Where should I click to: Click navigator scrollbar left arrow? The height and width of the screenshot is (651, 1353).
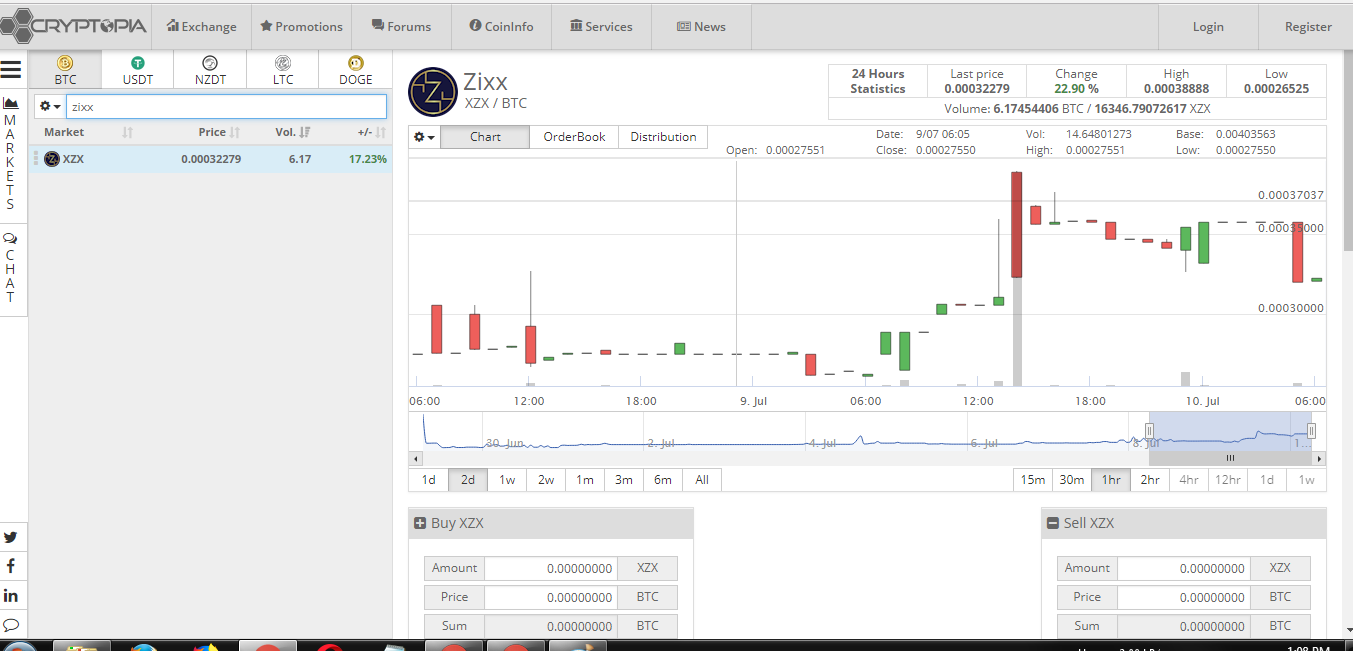[415, 458]
